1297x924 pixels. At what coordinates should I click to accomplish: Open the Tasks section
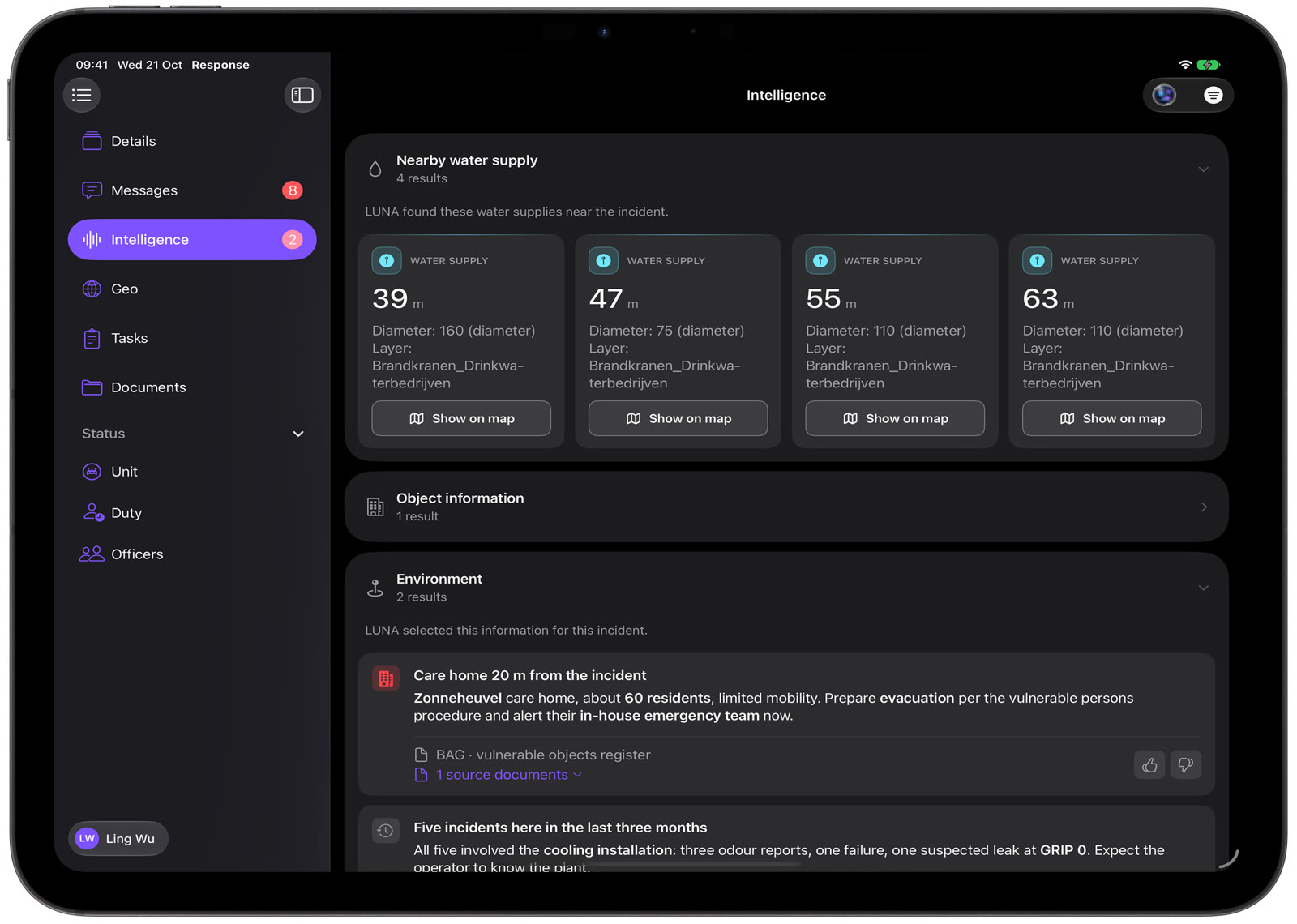coord(192,338)
